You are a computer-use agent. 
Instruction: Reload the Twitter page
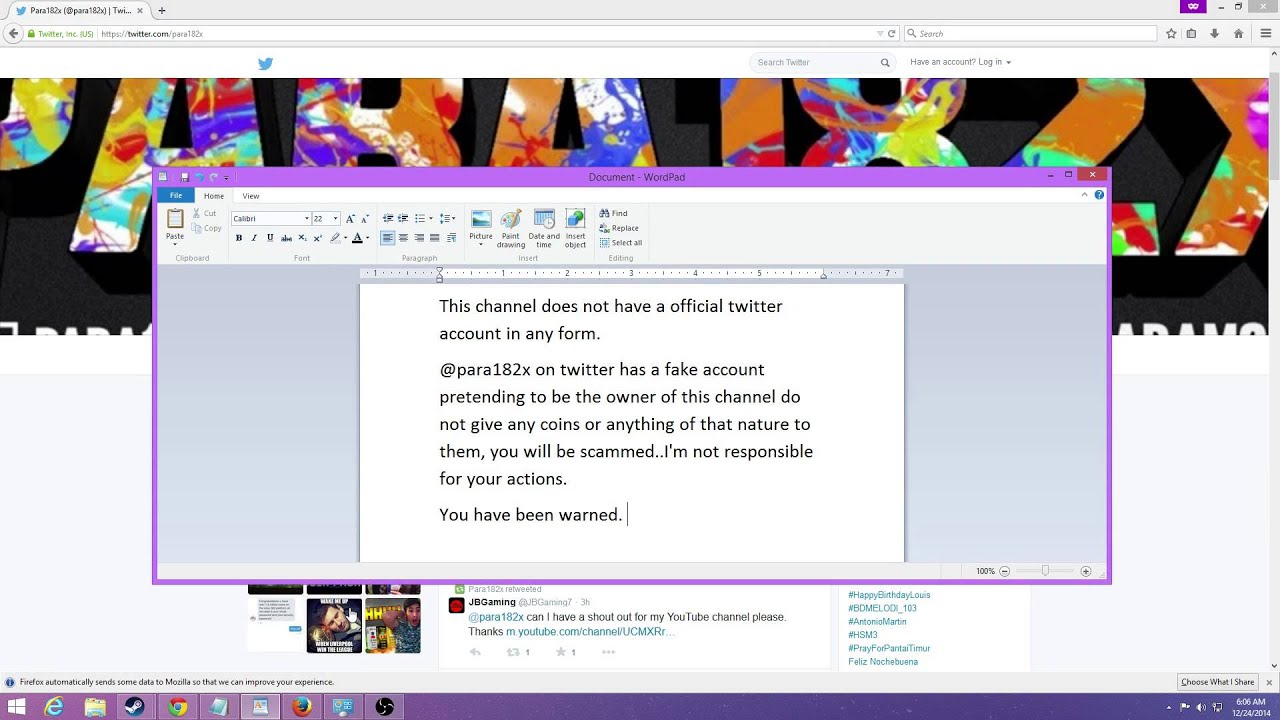[x=891, y=33]
